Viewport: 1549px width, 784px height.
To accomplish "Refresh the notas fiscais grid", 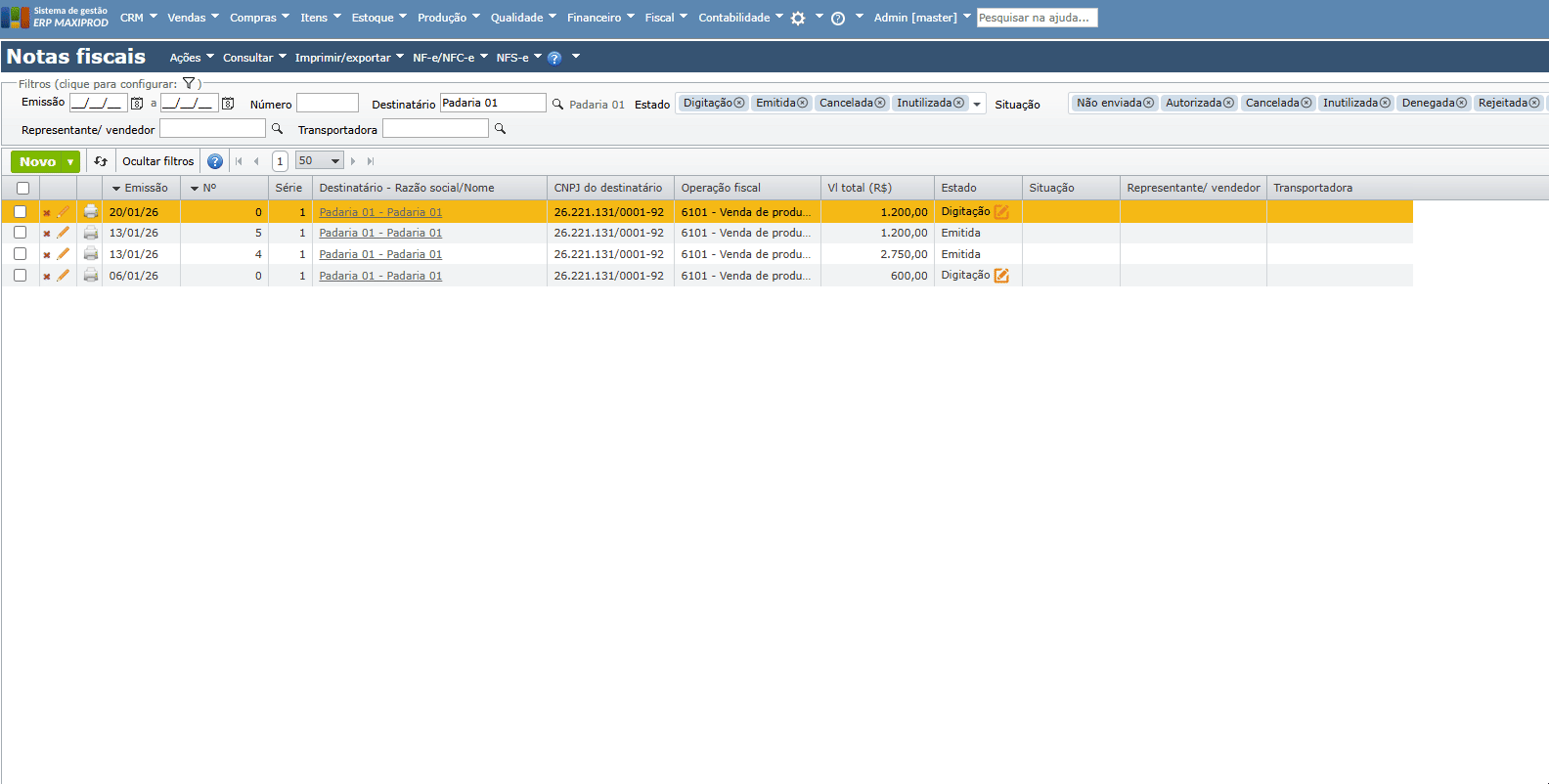I will click(x=101, y=161).
